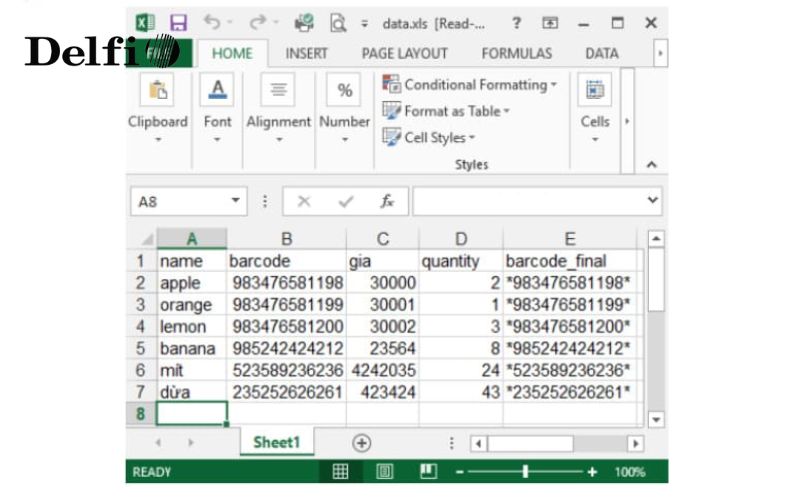
Task: Open the Alignment group icon
Action: click(x=278, y=91)
